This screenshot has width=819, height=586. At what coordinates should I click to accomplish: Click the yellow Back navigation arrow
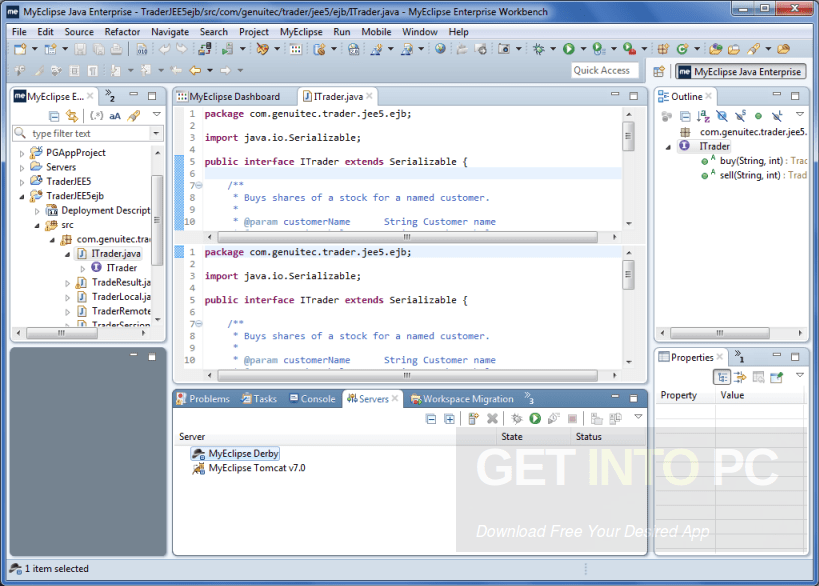click(195, 70)
